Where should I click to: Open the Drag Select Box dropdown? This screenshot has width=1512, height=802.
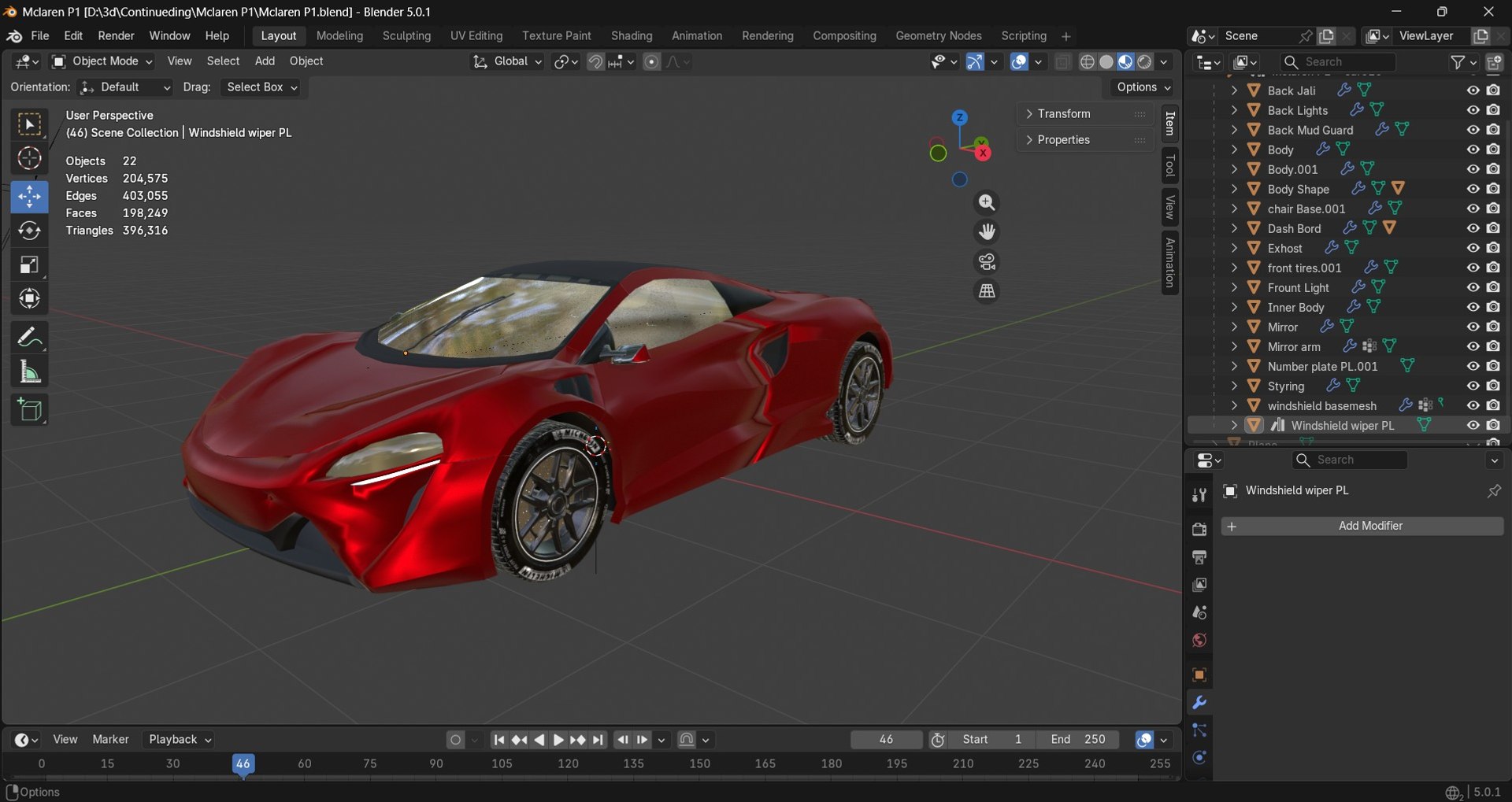coord(261,87)
